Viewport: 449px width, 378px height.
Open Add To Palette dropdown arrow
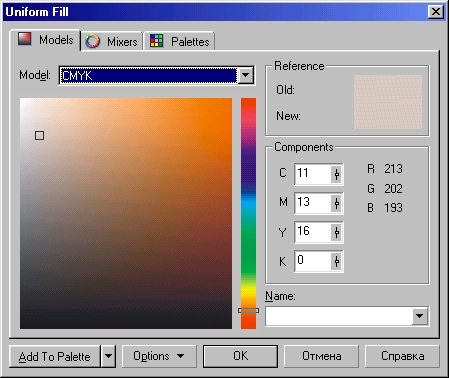[x=108, y=356]
